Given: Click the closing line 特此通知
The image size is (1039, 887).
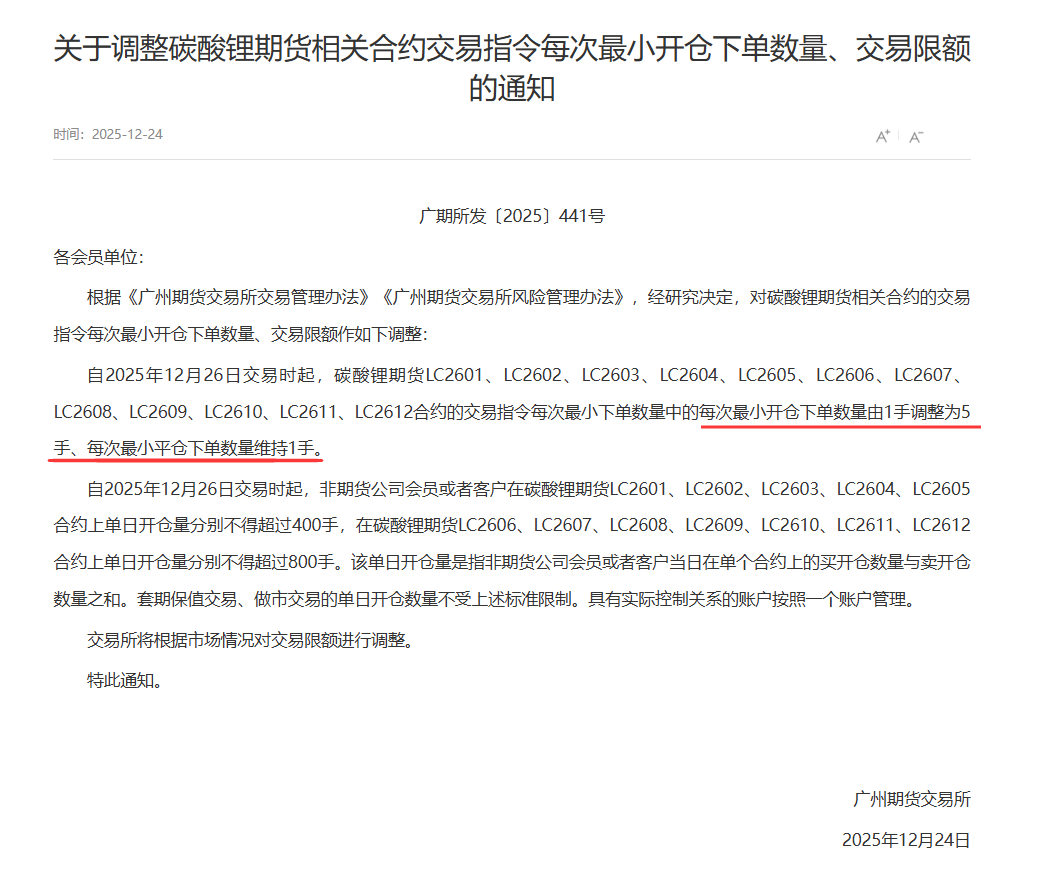Looking at the screenshot, I should point(124,680).
